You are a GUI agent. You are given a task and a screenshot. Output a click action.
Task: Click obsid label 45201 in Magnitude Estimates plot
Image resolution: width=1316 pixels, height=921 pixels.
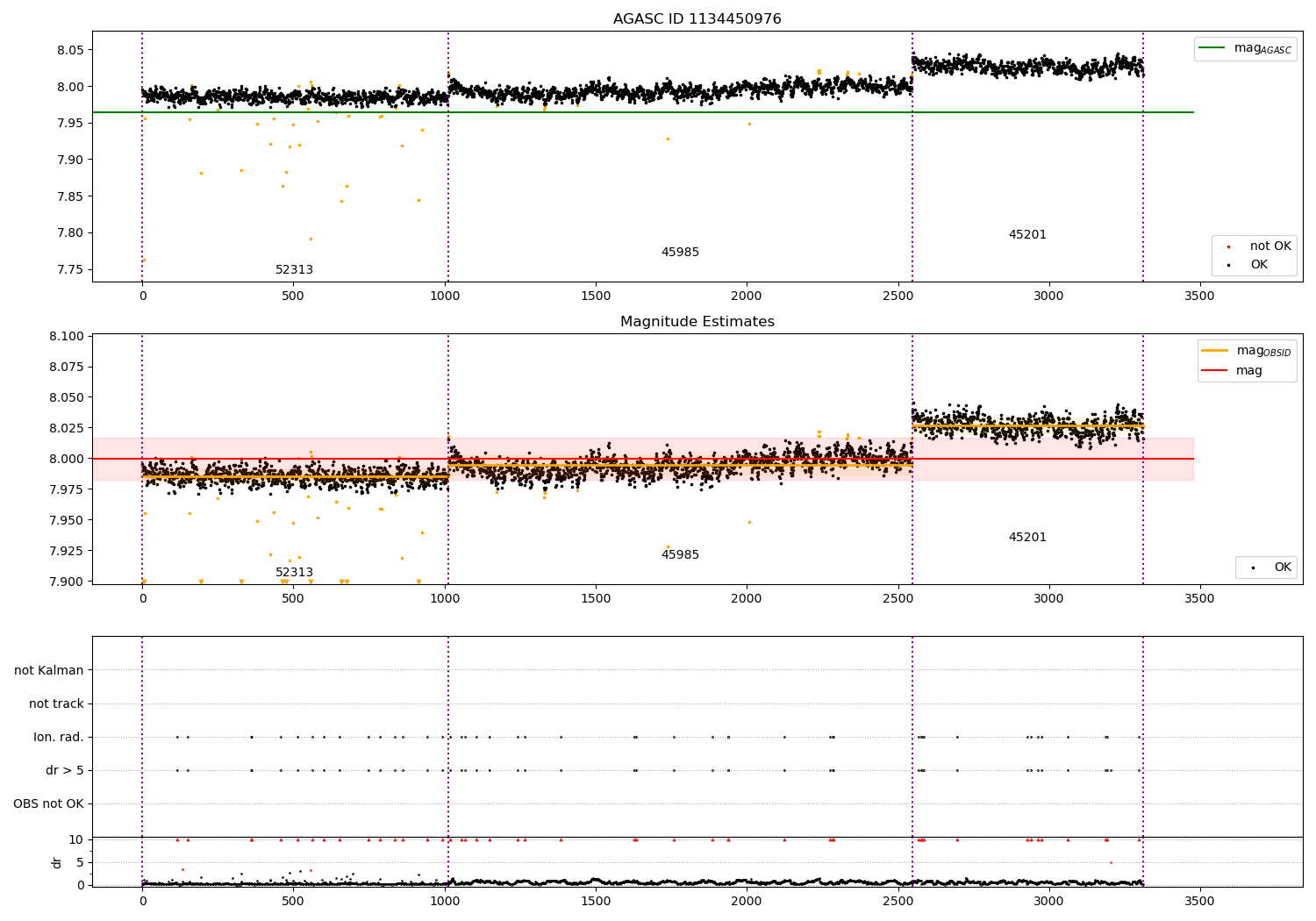point(1027,538)
